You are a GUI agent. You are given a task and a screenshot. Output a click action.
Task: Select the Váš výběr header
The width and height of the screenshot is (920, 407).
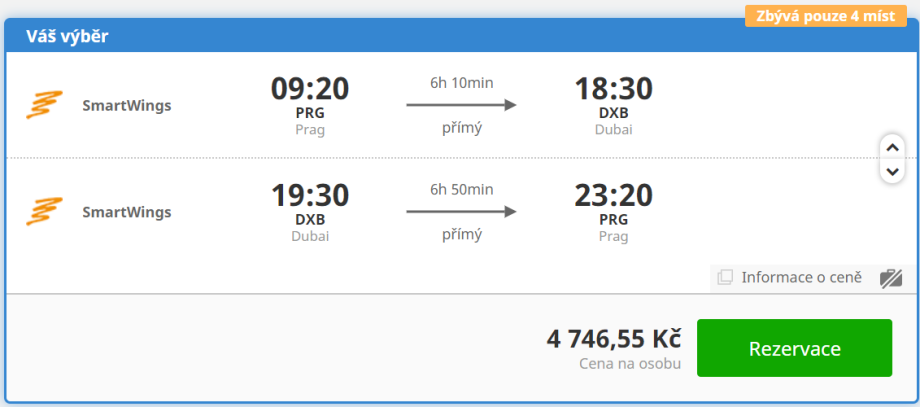pos(68,37)
